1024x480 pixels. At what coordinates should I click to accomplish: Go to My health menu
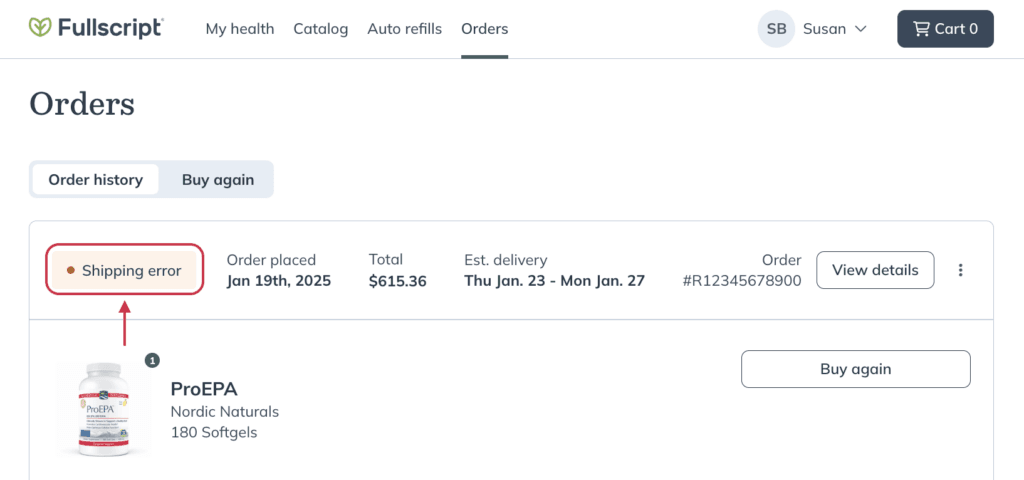coord(240,29)
